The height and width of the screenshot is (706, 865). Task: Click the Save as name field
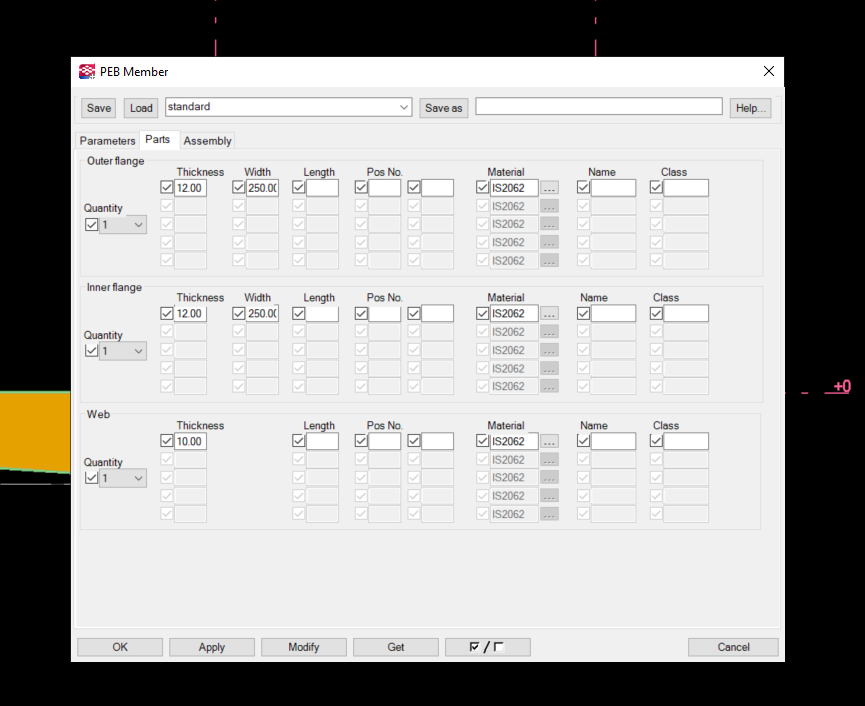599,106
